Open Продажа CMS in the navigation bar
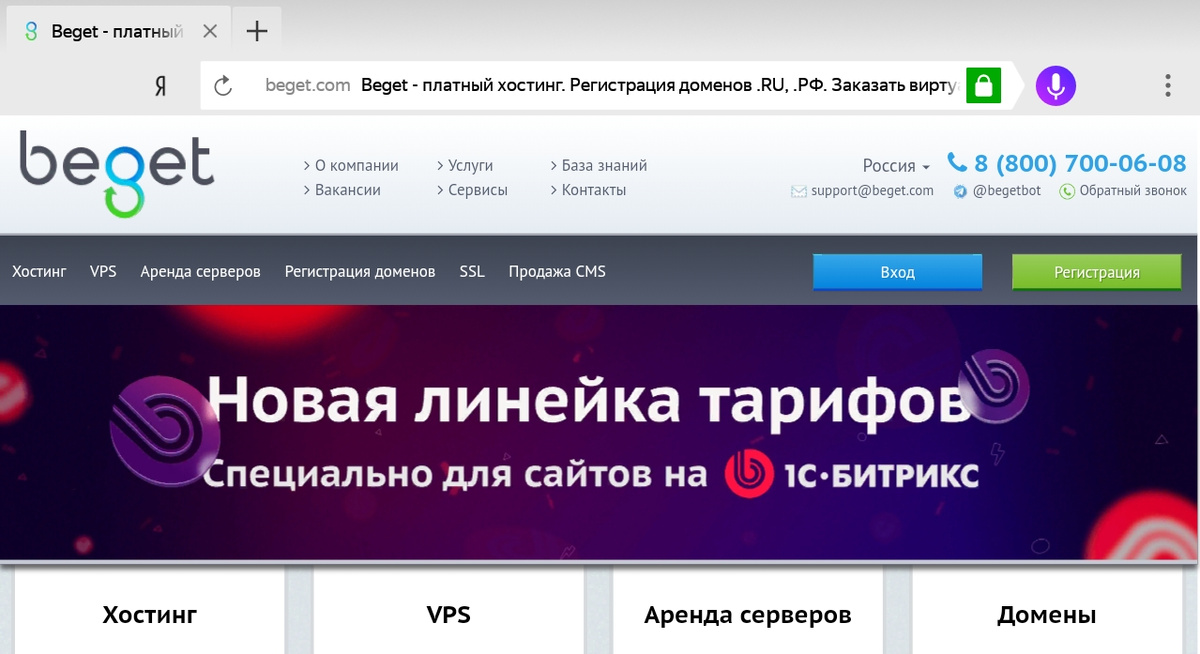The image size is (1200, 654). click(x=557, y=271)
